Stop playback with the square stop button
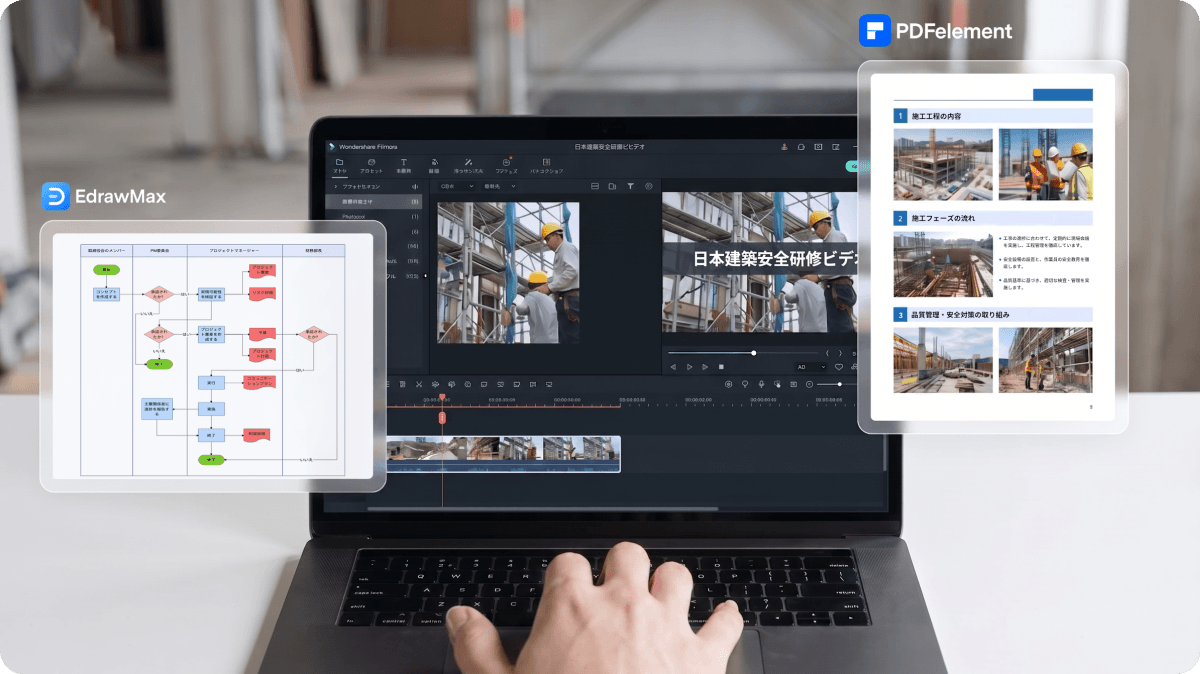Image resolution: width=1200 pixels, height=674 pixels. [x=721, y=367]
